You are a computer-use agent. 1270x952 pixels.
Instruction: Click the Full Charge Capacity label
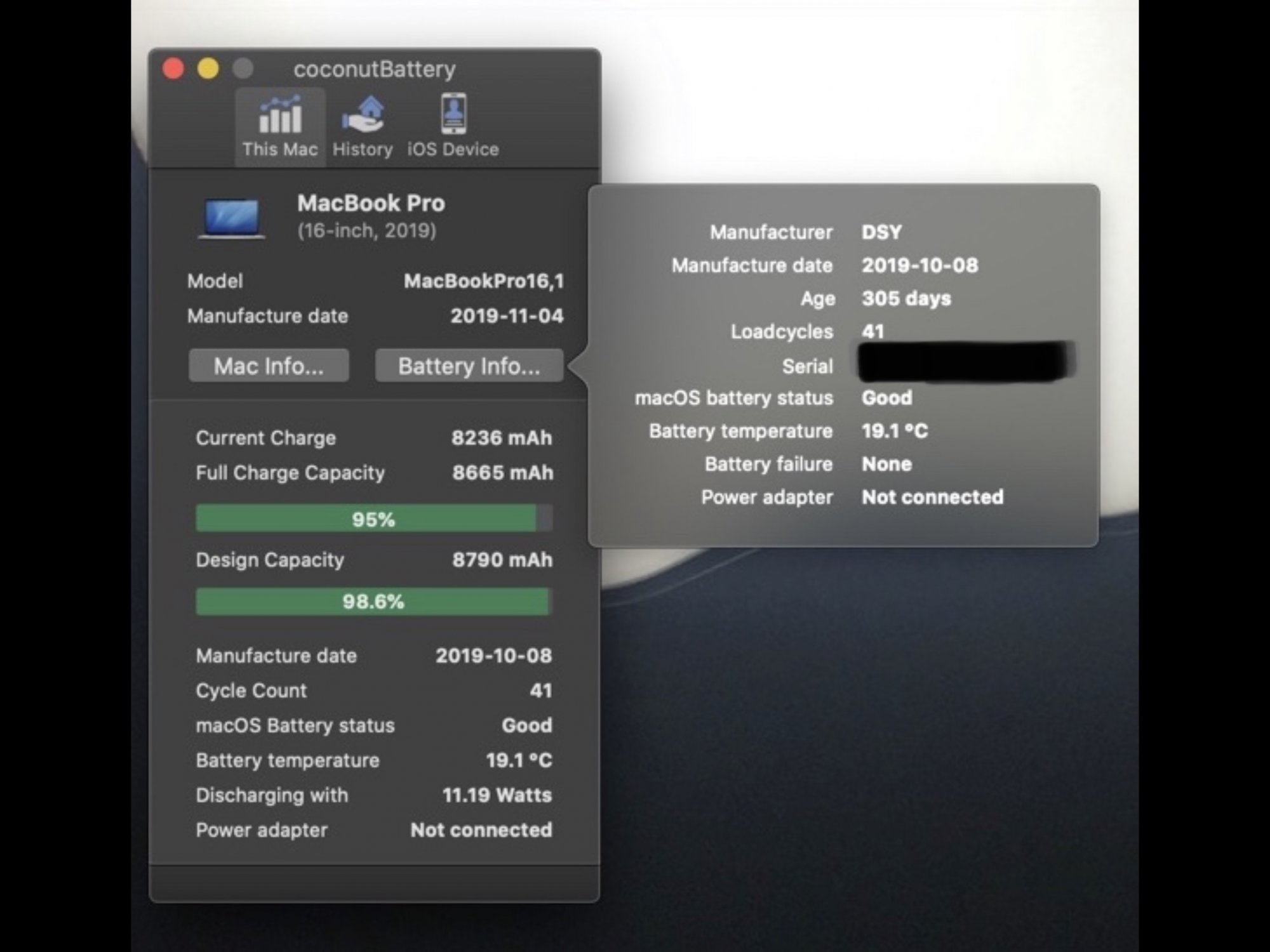click(290, 473)
